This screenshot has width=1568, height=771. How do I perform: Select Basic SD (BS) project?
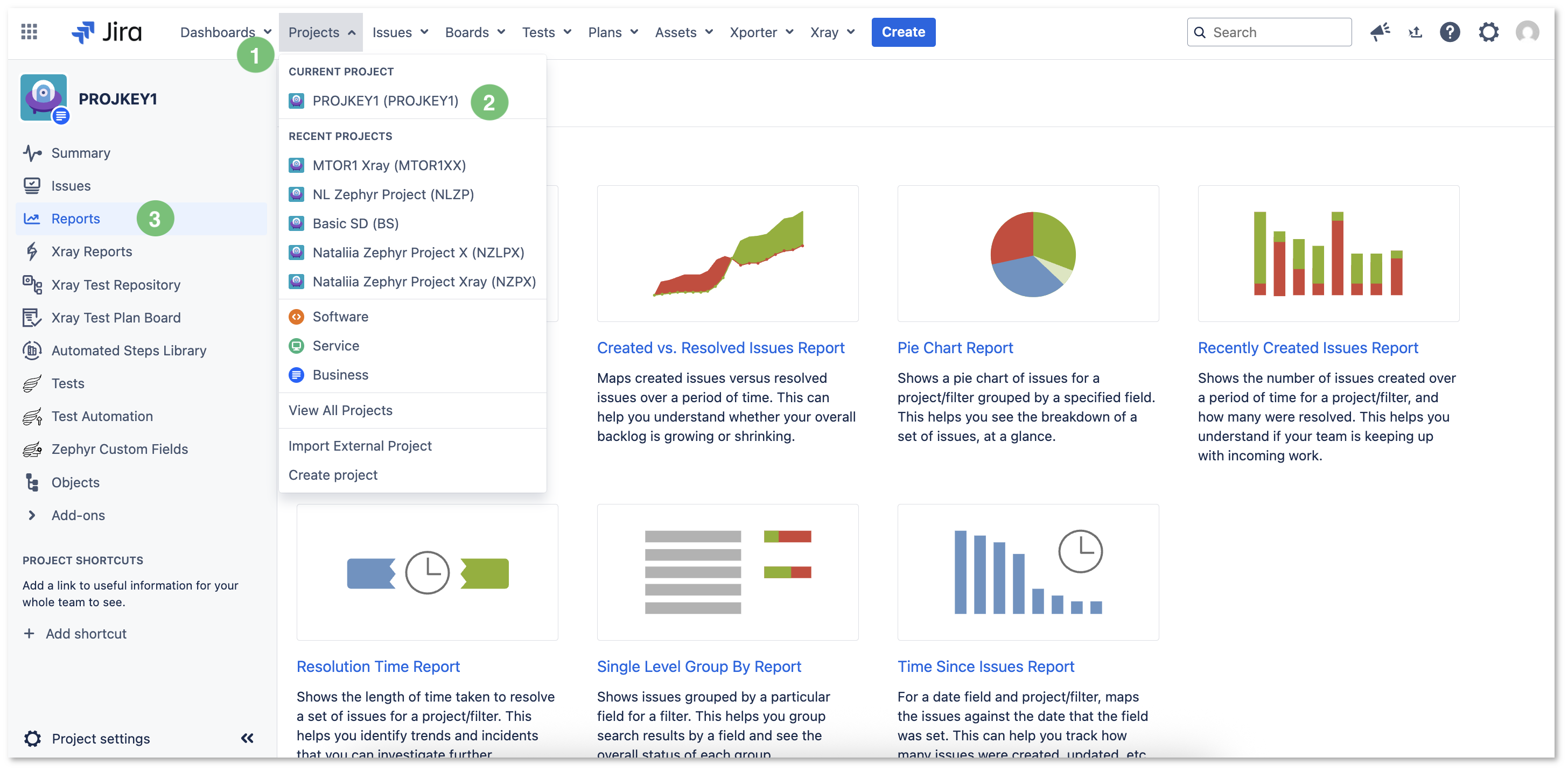coord(412,223)
